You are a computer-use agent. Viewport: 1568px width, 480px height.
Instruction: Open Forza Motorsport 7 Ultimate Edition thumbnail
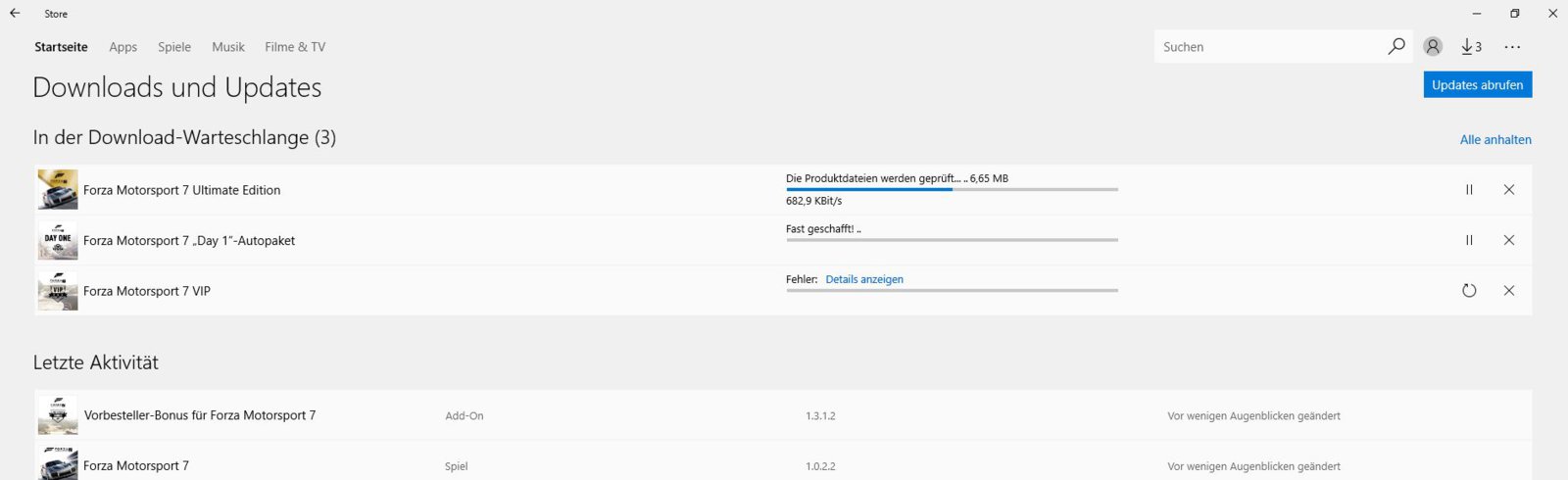pos(58,189)
